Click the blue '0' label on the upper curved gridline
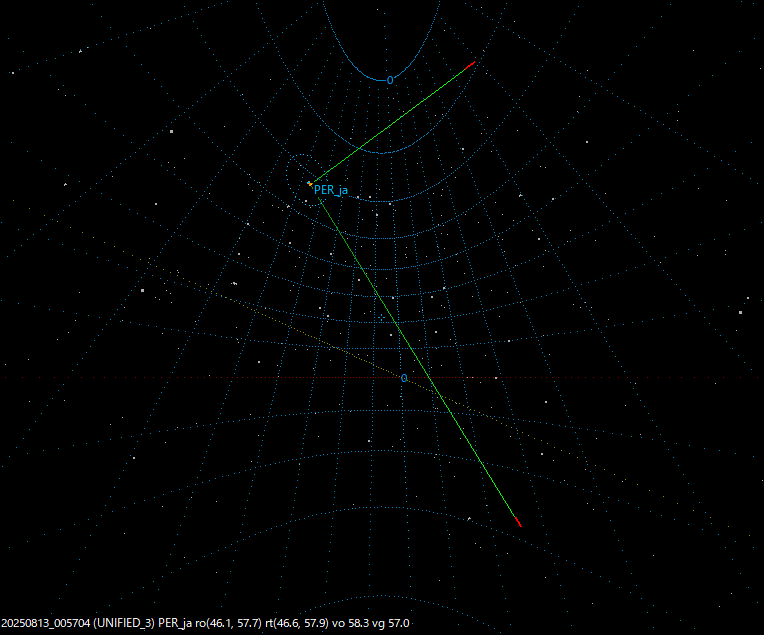Screen dimensions: 764x635 (x=390, y=80)
